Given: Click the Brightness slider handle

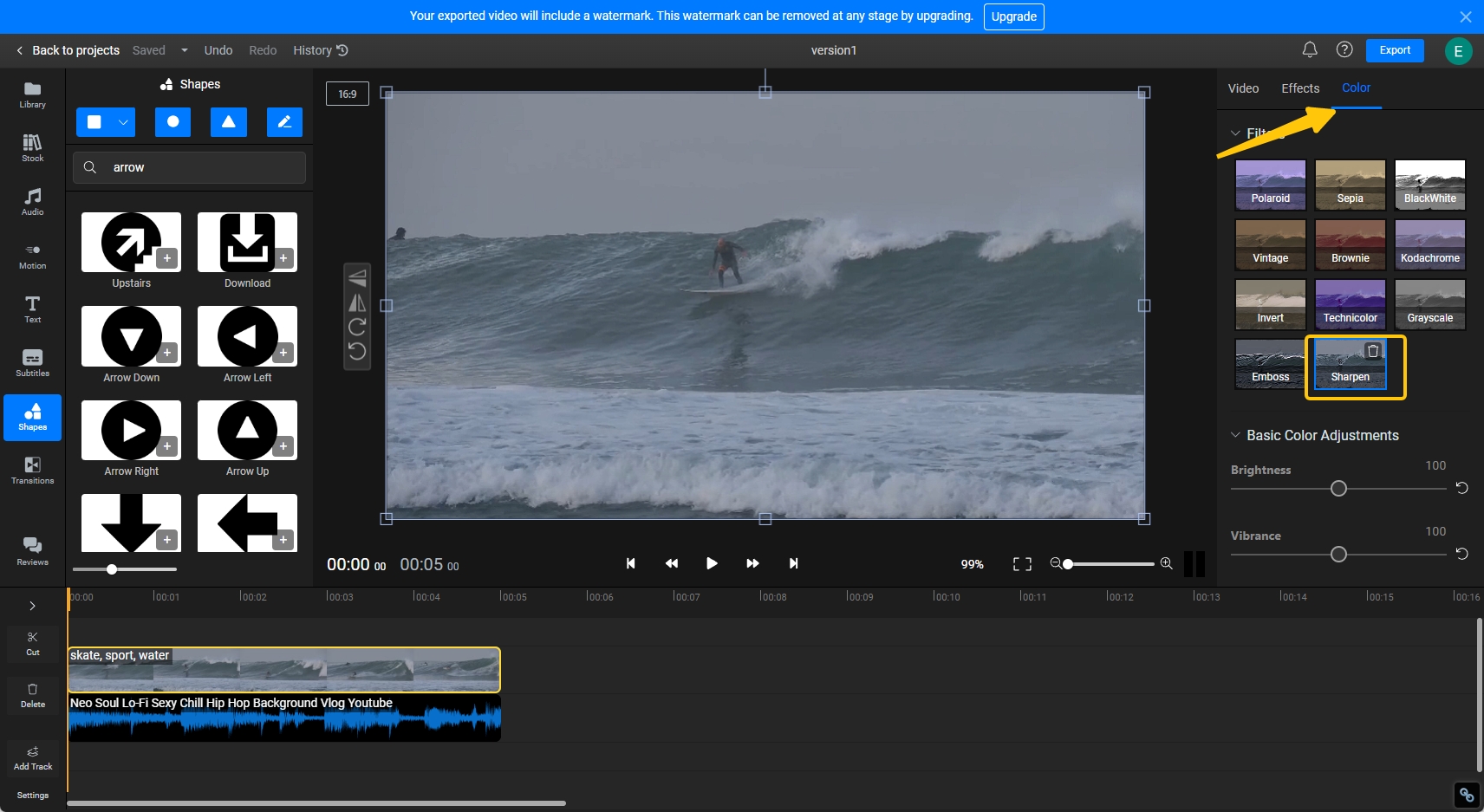Looking at the screenshot, I should coord(1338,489).
